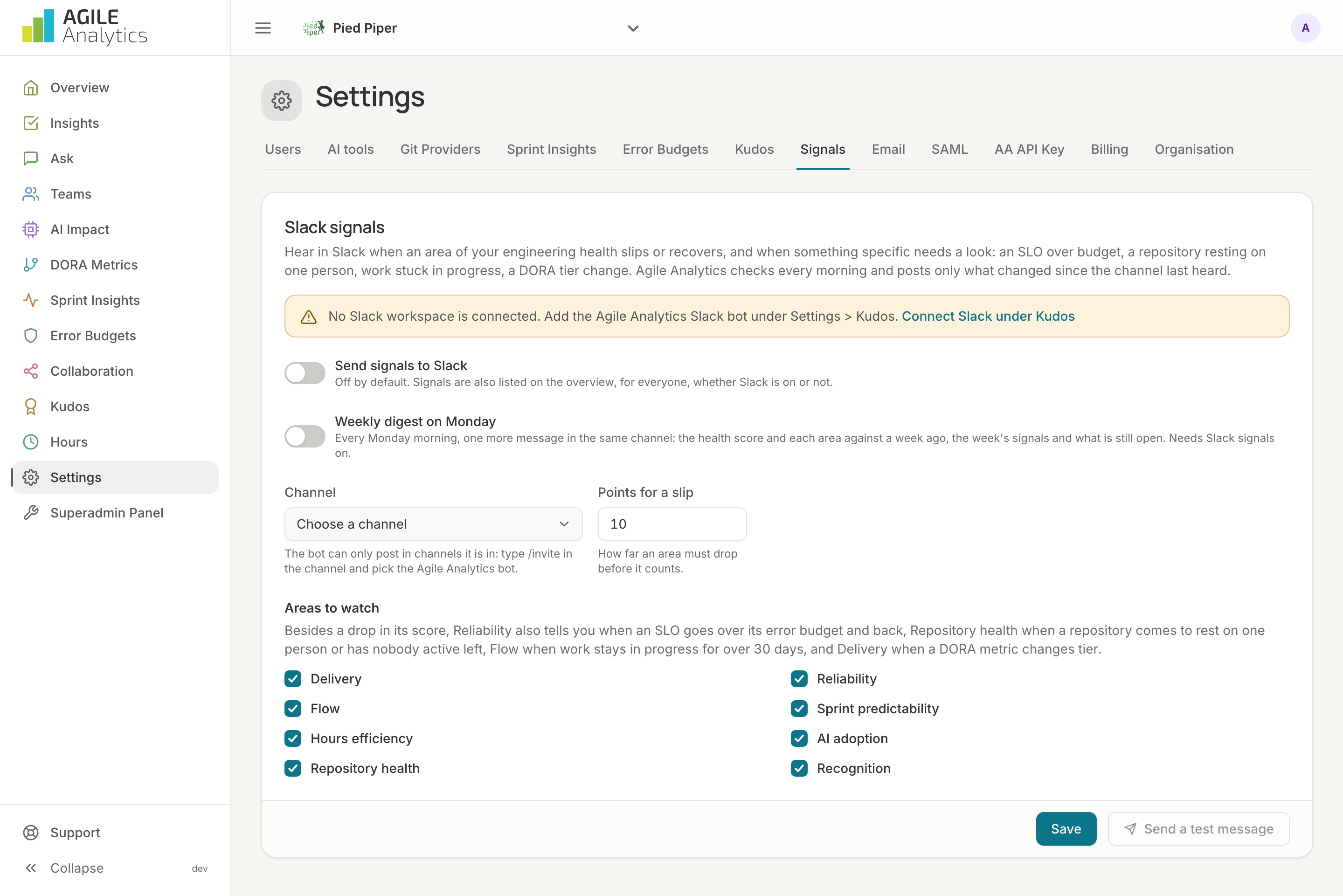Screen dimensions: 1343x896
Task: Click the warning triangle icon in banner
Action: click(x=309, y=317)
